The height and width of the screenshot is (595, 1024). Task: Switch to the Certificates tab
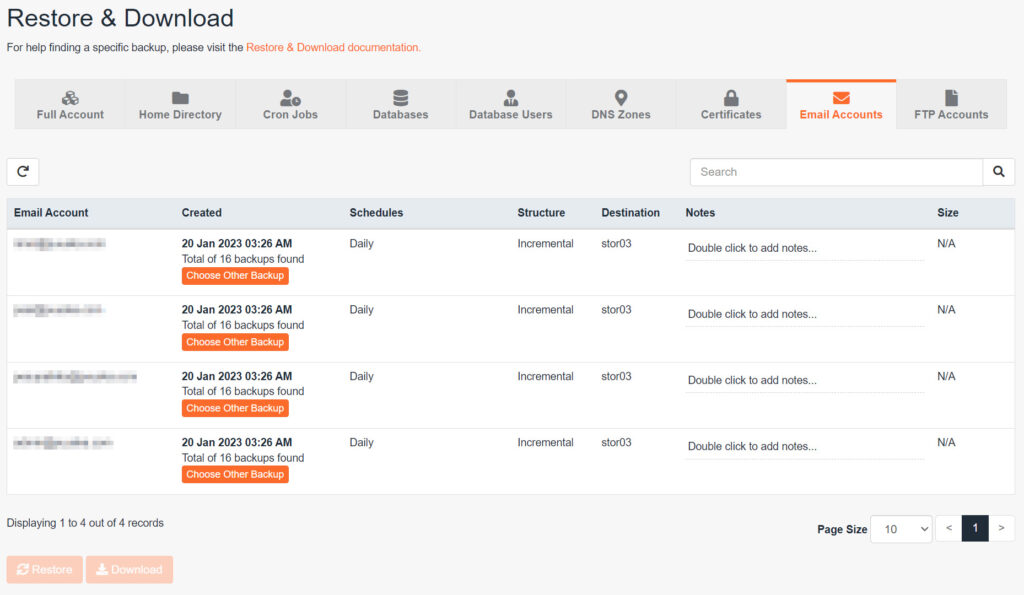731,105
